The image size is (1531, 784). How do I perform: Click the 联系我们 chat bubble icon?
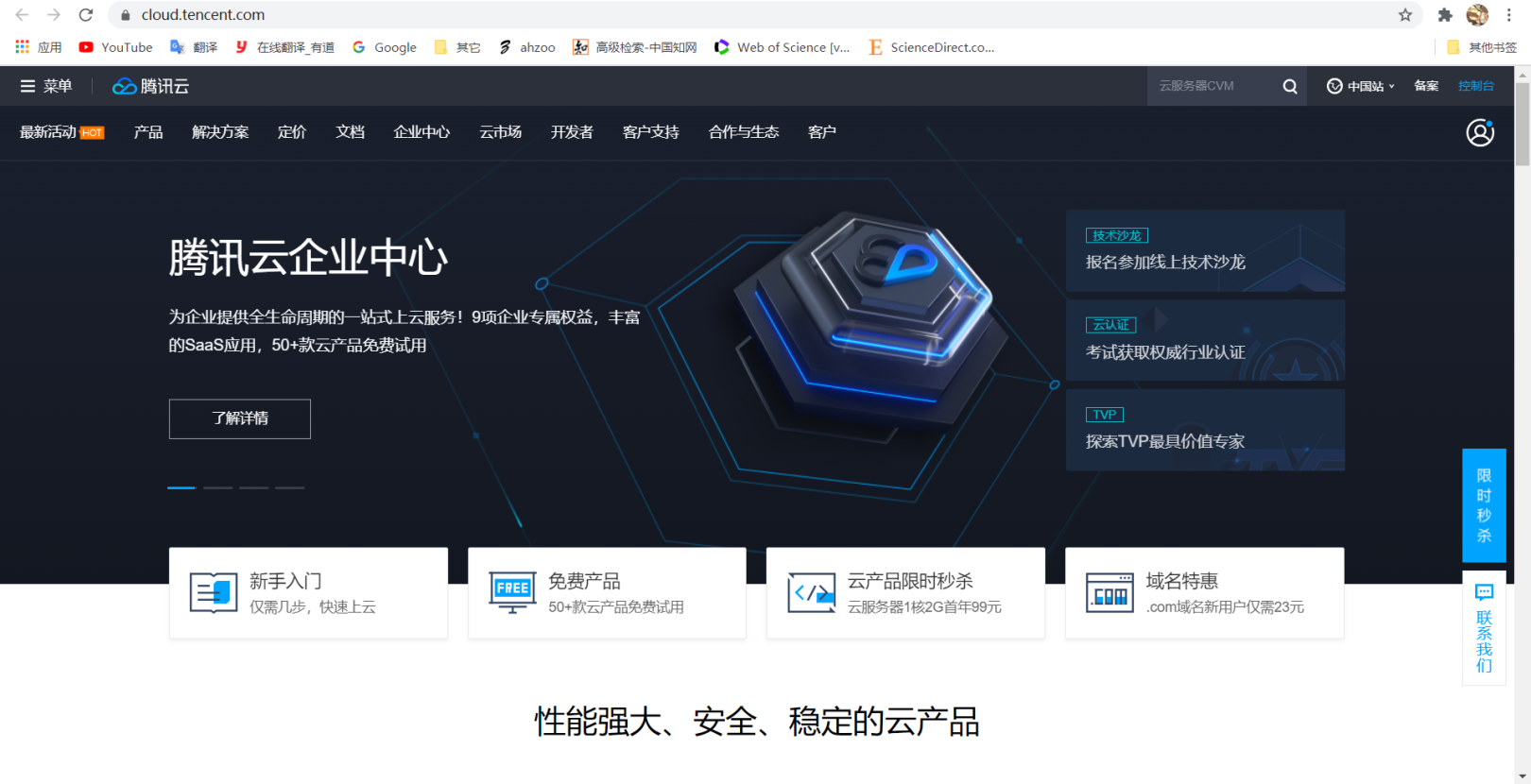click(x=1484, y=592)
